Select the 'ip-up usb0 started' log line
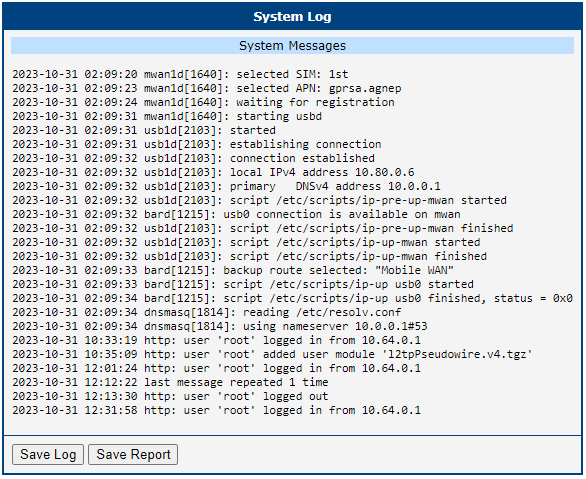 (x=243, y=285)
